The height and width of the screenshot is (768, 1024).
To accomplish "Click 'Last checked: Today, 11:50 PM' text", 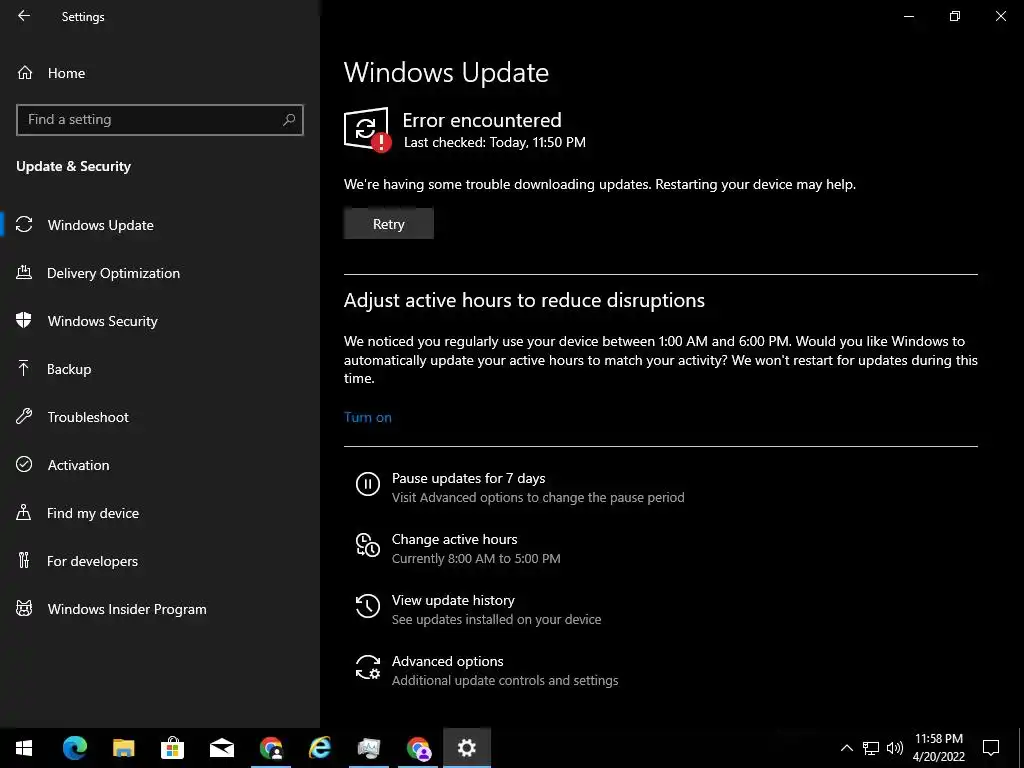I will [x=494, y=142].
